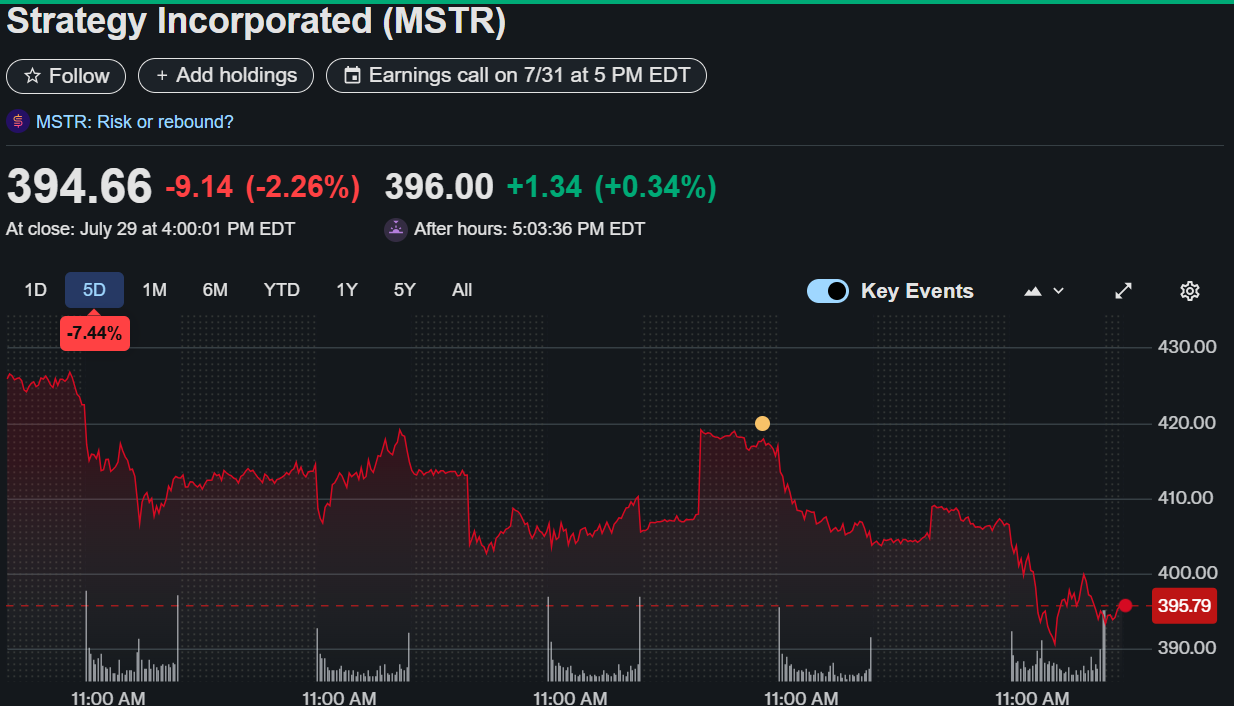Viewport: 1234px width, 706px height.
Task: Click the red current price dot
Action: [x=1125, y=605]
